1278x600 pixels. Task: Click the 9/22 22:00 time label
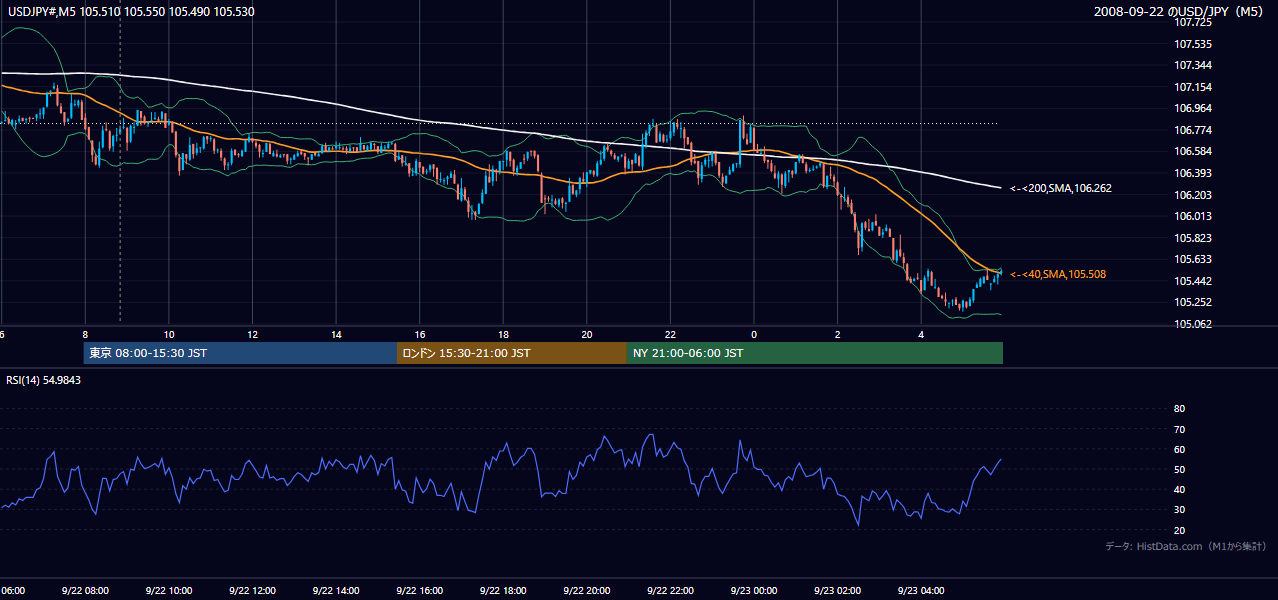pos(669,590)
